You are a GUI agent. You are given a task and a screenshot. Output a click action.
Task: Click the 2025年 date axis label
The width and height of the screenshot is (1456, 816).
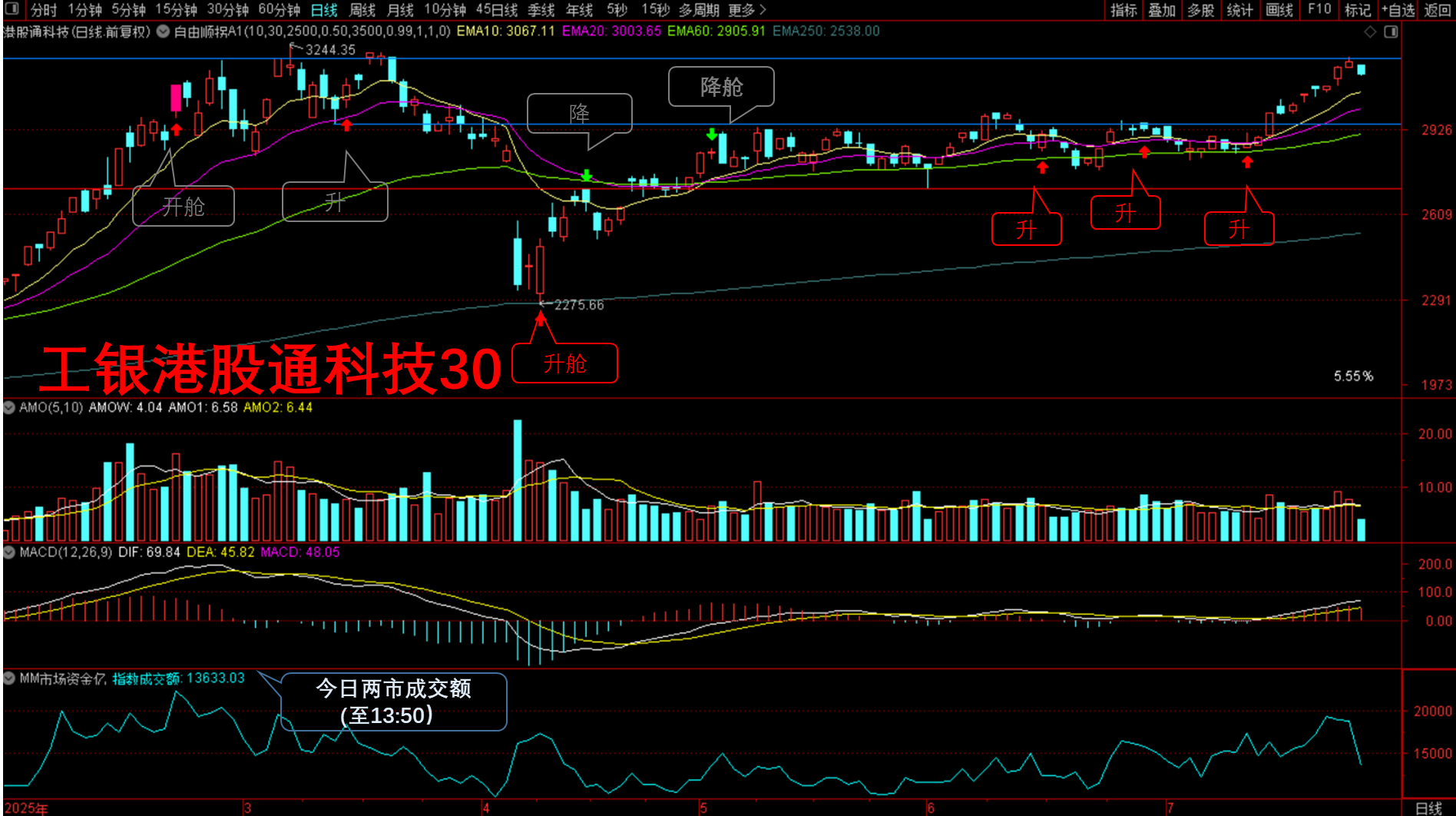point(25,808)
